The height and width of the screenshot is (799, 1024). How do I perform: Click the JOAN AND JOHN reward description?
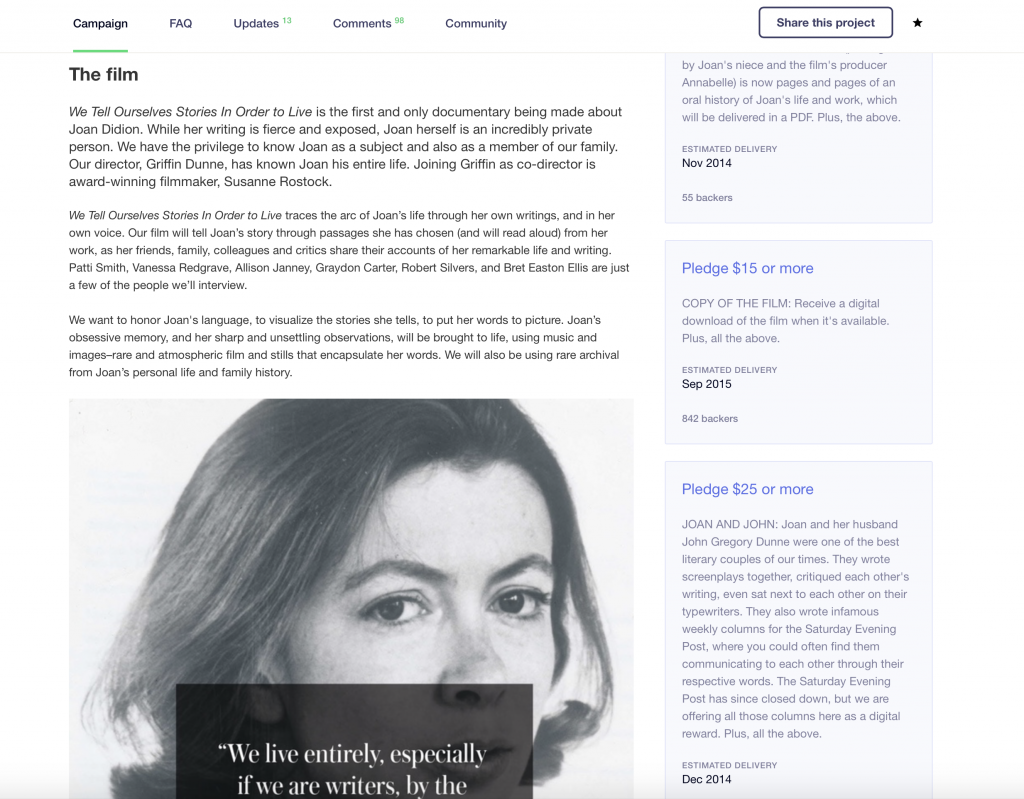795,629
